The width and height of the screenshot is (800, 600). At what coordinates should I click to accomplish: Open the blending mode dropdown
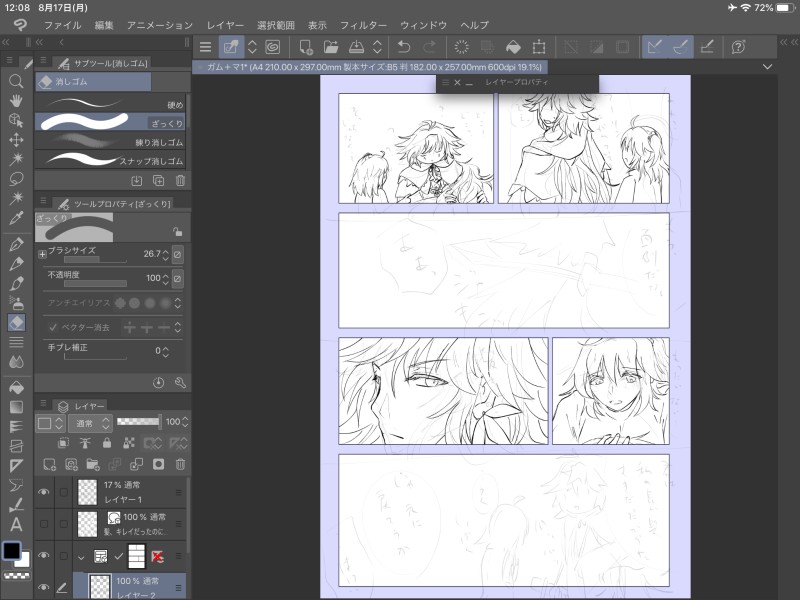click(90, 422)
